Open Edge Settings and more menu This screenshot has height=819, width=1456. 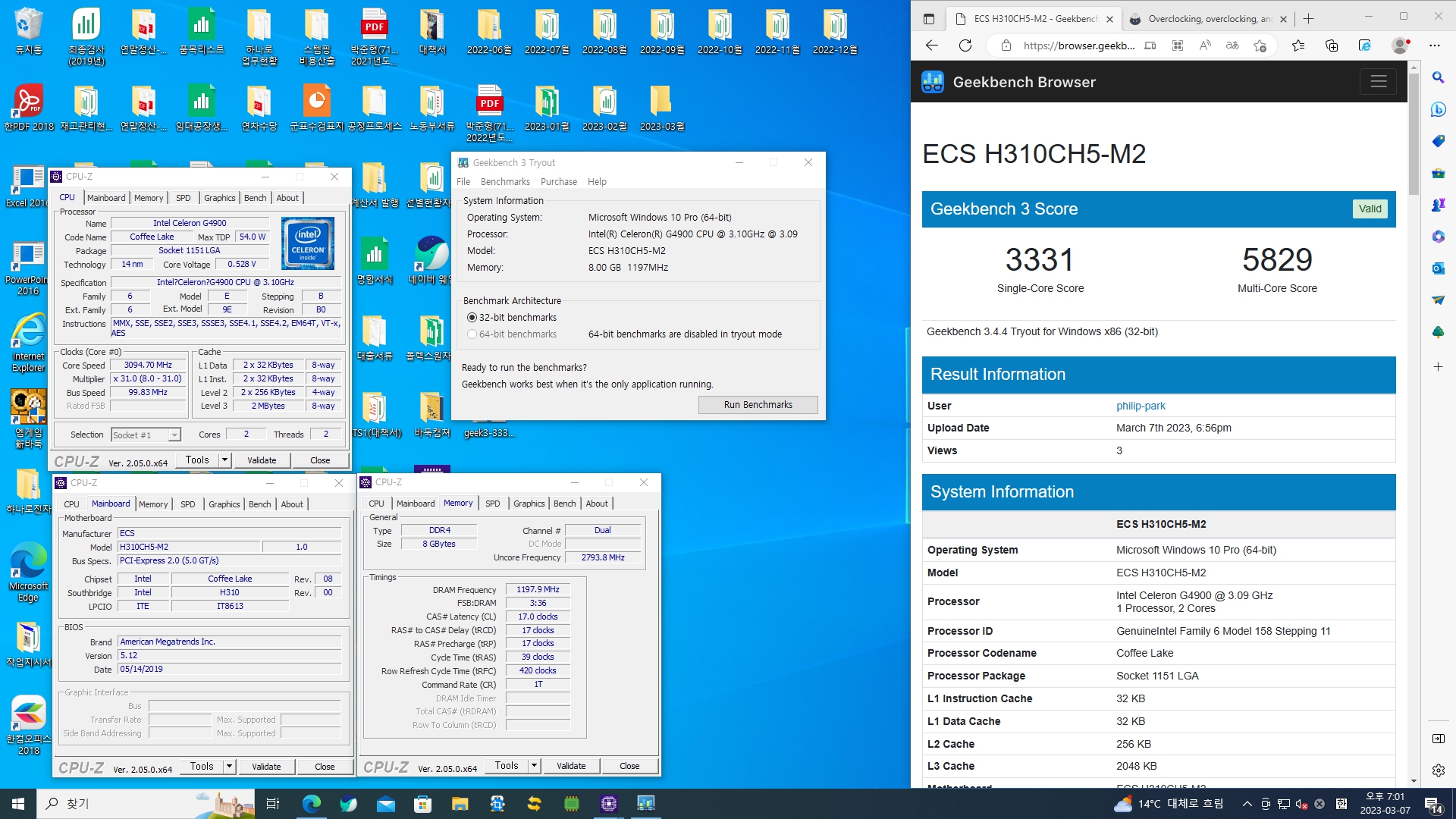[x=1435, y=45]
